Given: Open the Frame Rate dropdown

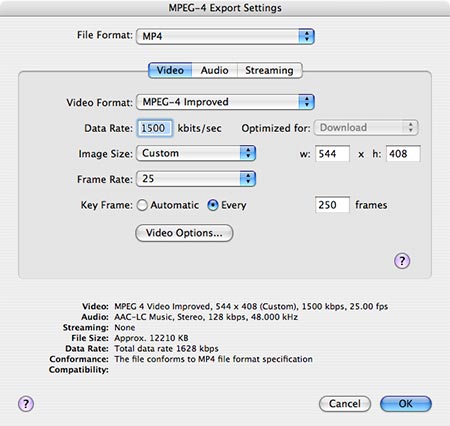Looking at the screenshot, I should [x=196, y=179].
